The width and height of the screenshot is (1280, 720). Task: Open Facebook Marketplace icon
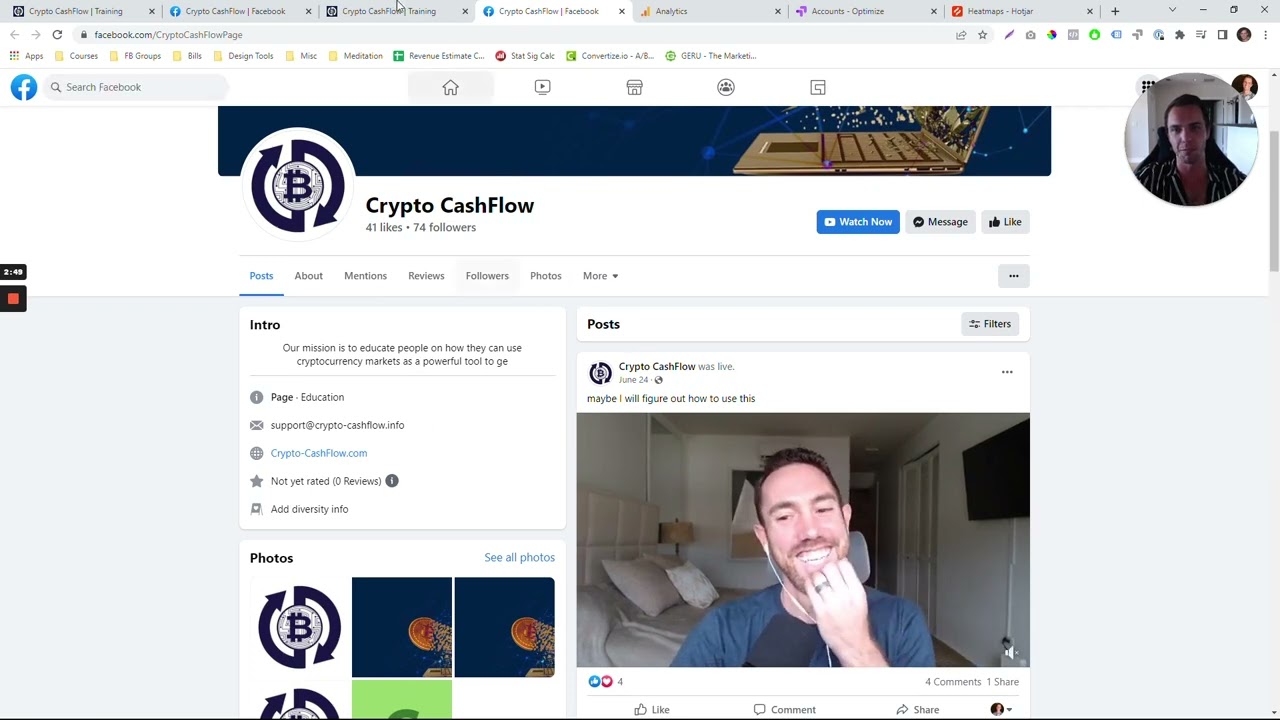634,87
